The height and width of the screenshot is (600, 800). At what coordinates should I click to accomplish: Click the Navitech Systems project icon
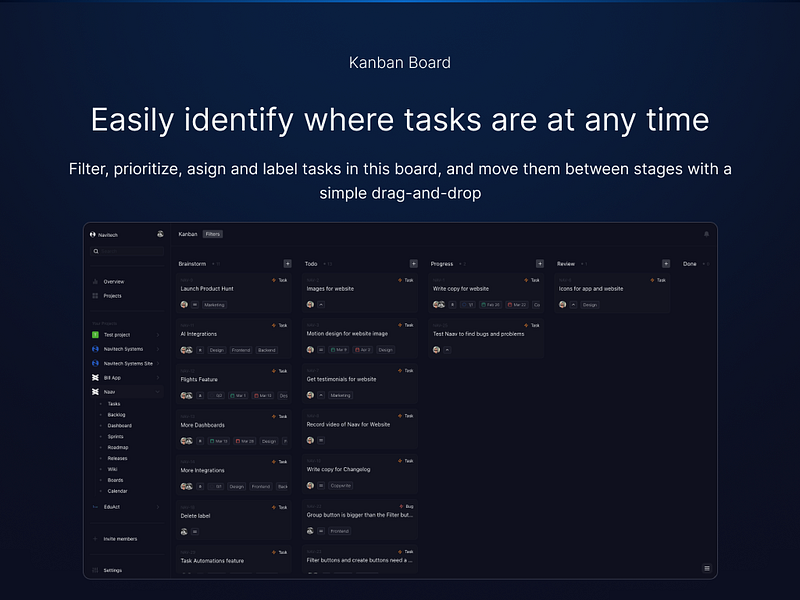(95, 349)
